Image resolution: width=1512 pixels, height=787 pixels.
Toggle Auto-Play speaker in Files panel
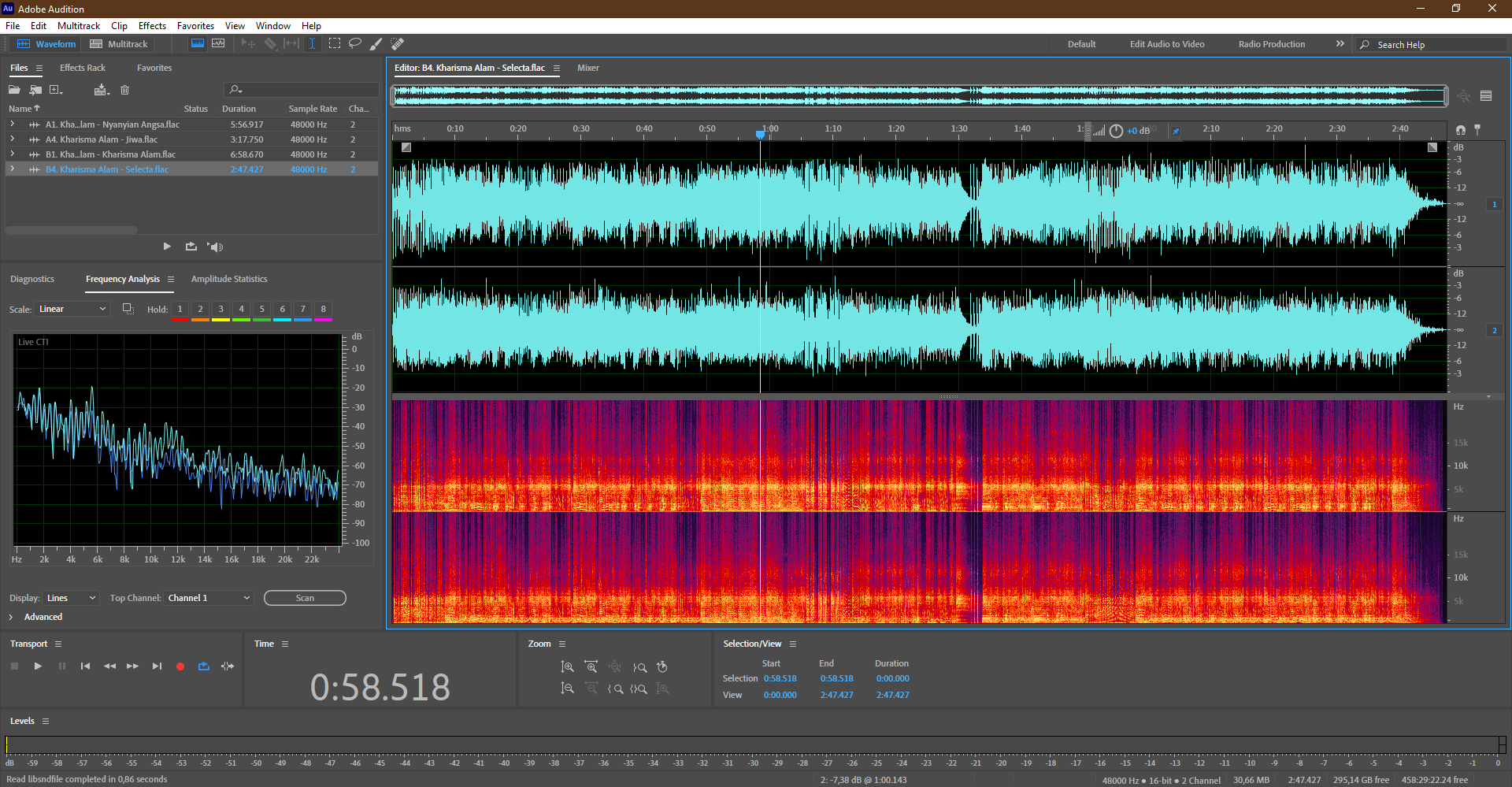[x=215, y=247]
